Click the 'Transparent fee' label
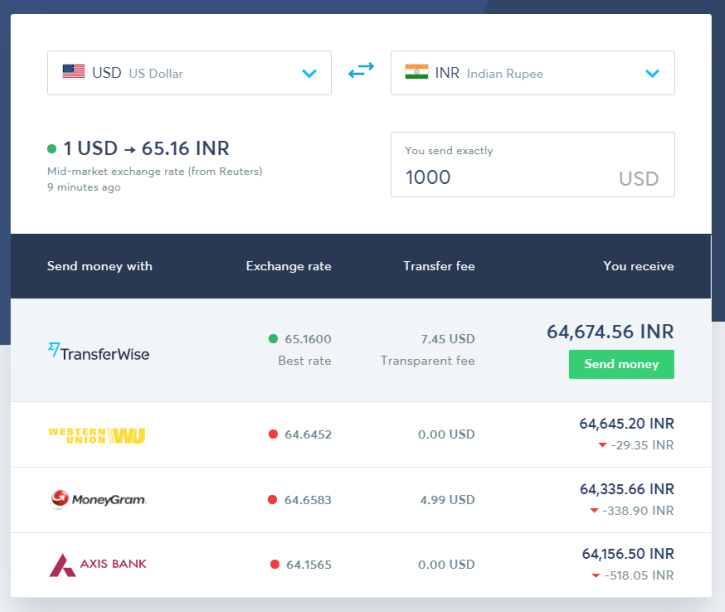725x612 pixels. 427,360
